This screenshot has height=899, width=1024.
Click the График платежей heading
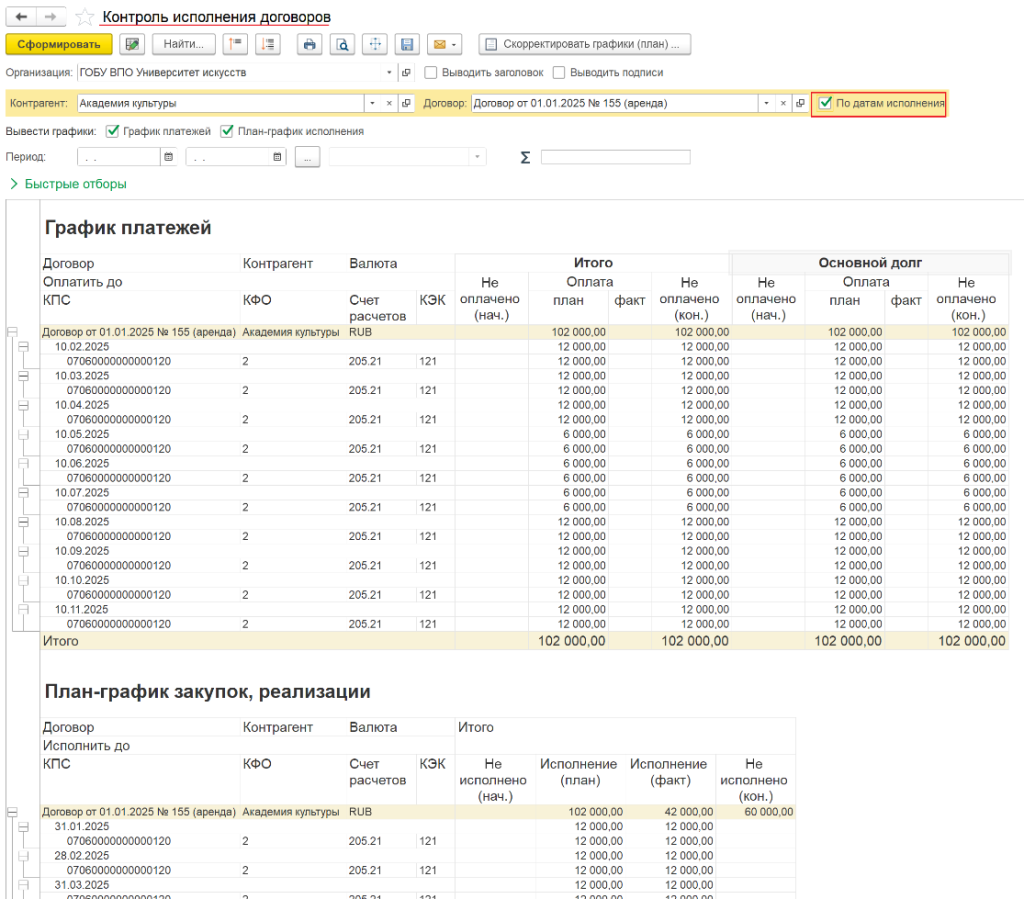point(128,228)
